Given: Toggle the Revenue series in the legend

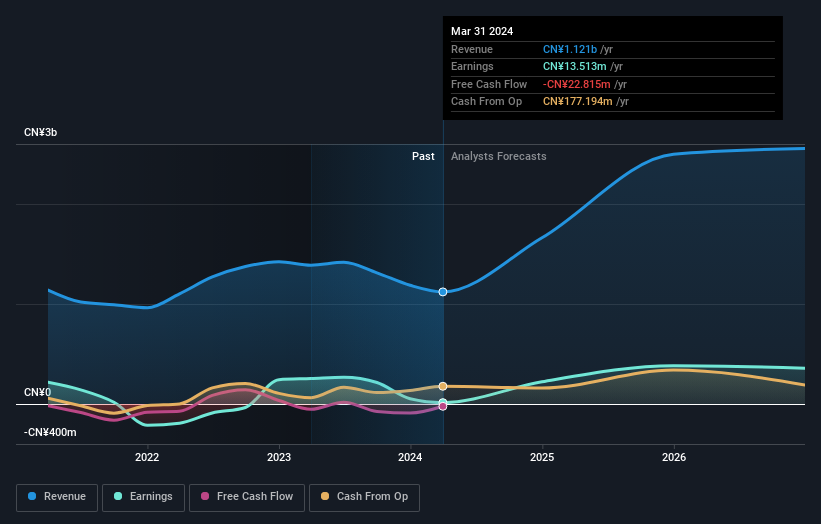Looking at the screenshot, I should point(57,497).
